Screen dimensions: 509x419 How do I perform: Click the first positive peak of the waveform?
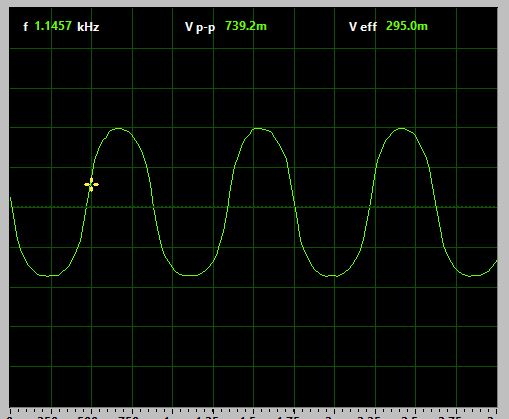click(x=118, y=128)
